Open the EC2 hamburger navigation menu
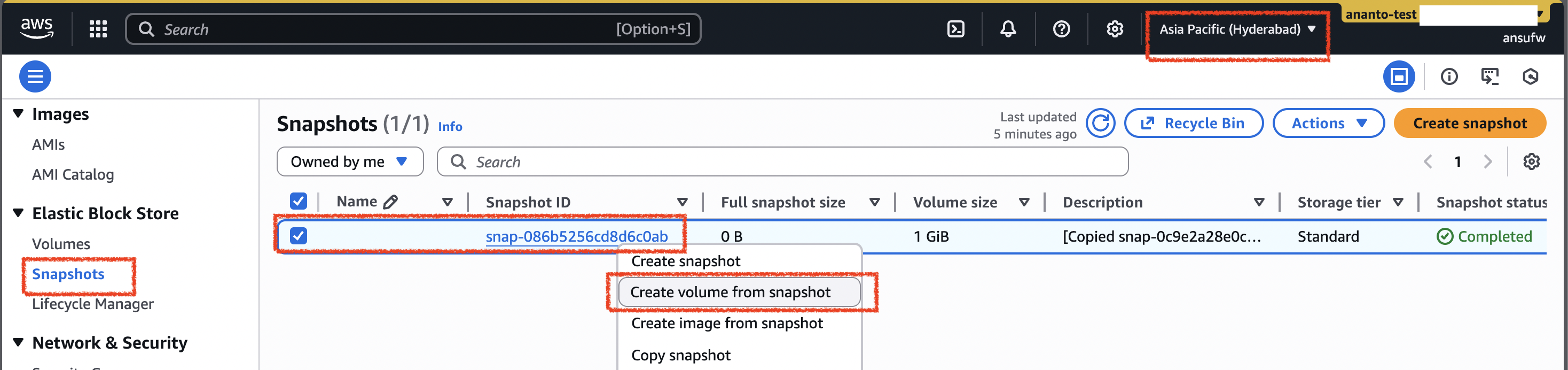Image resolution: width=1568 pixels, height=370 pixels. point(35,76)
